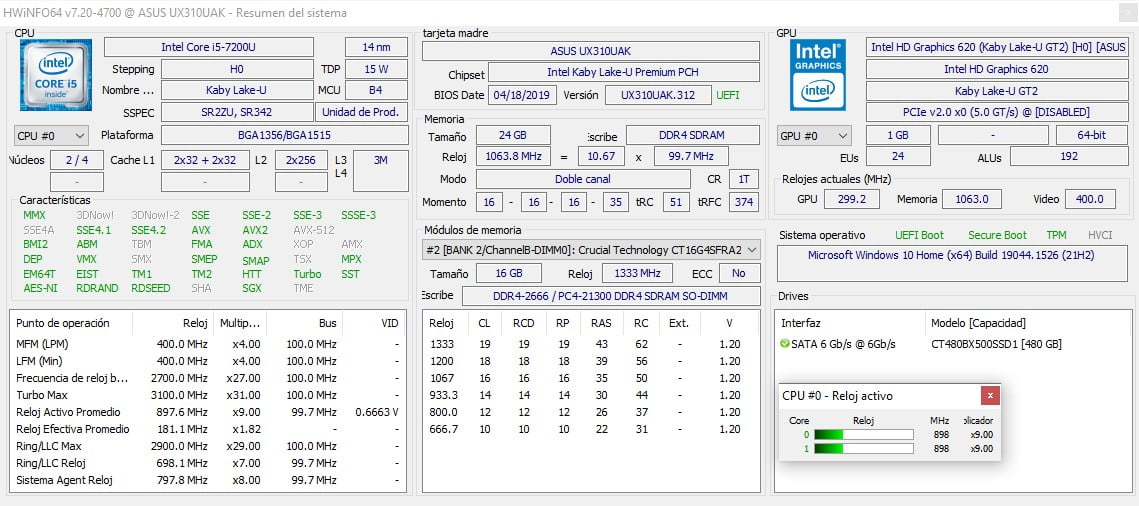Open the CPU #0 selector dropdown

pos(51,135)
